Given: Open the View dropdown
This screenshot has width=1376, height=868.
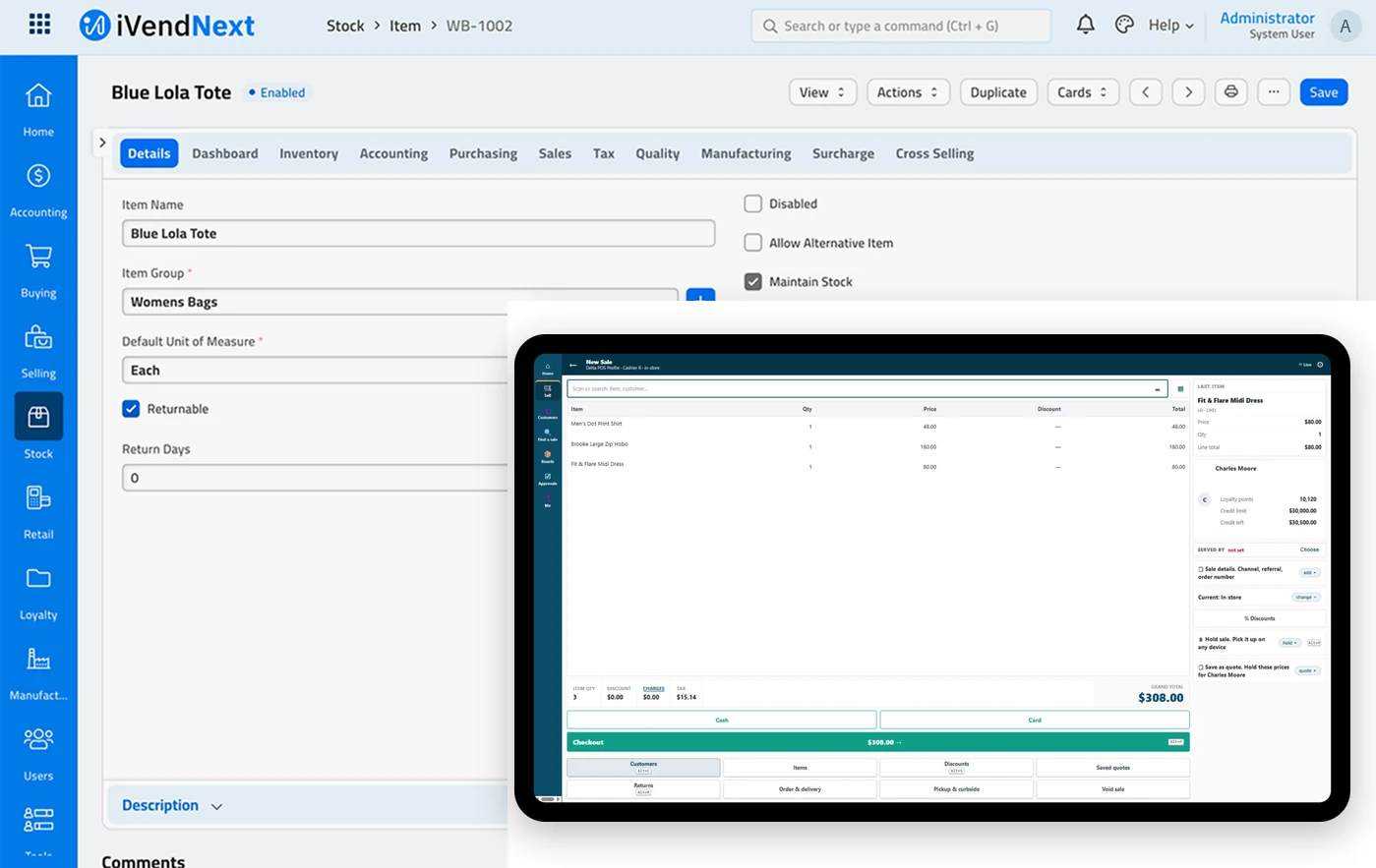Looking at the screenshot, I should click(822, 92).
